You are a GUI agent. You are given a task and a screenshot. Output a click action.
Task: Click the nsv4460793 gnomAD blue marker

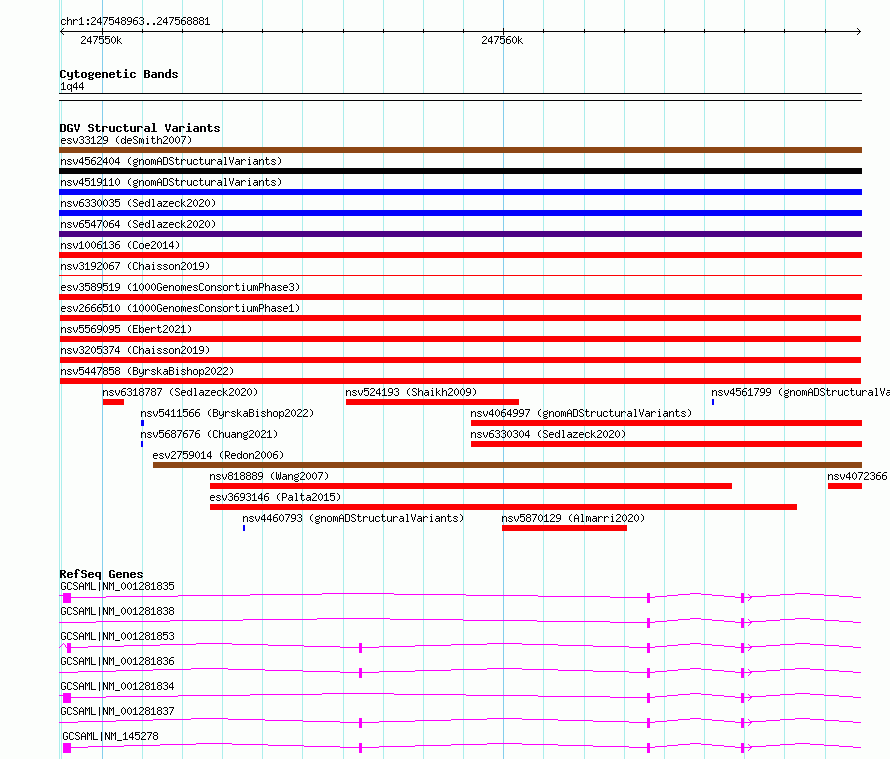coord(244,528)
